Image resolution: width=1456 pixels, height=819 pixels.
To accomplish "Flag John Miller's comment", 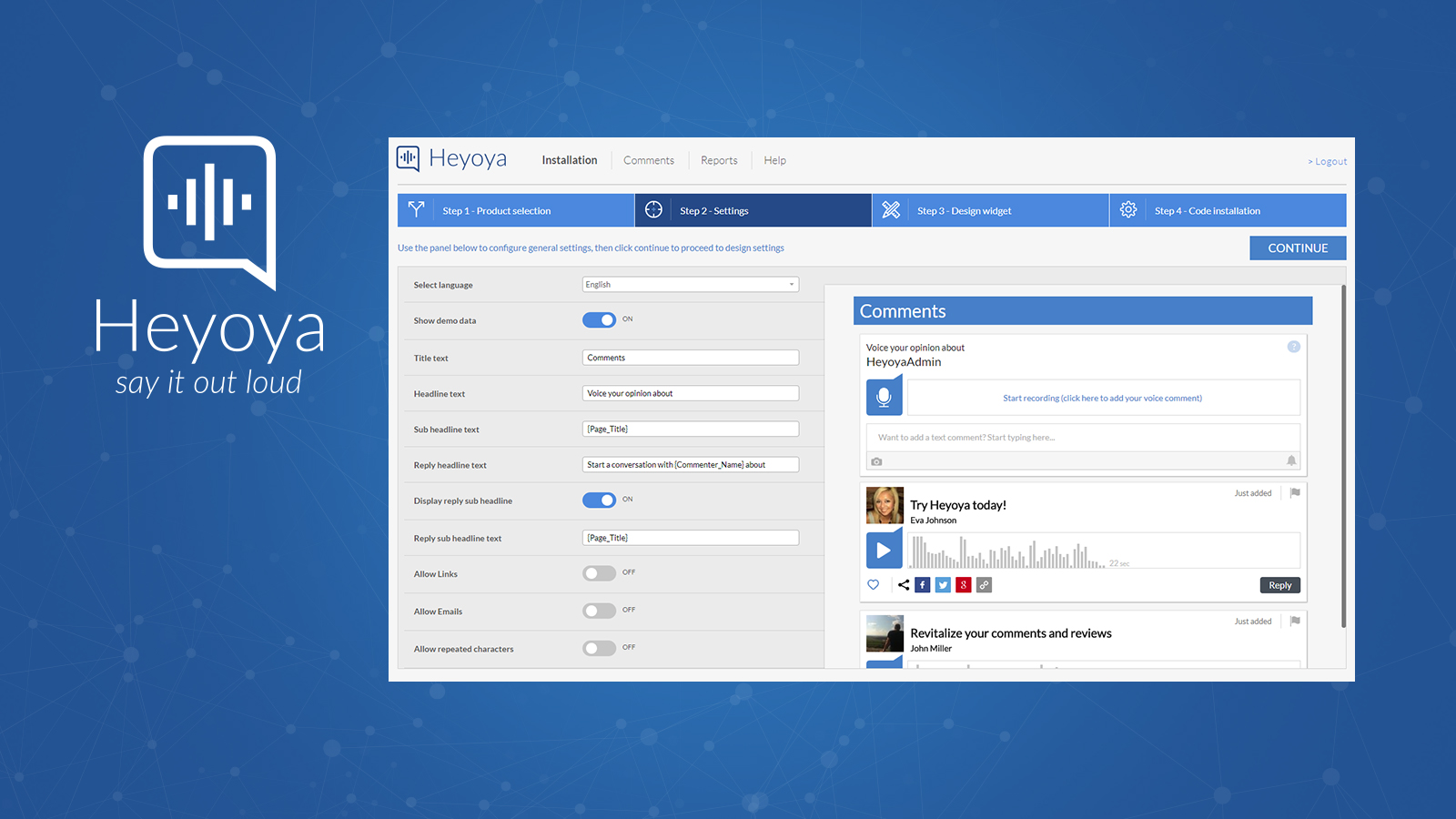I will 1295,622.
